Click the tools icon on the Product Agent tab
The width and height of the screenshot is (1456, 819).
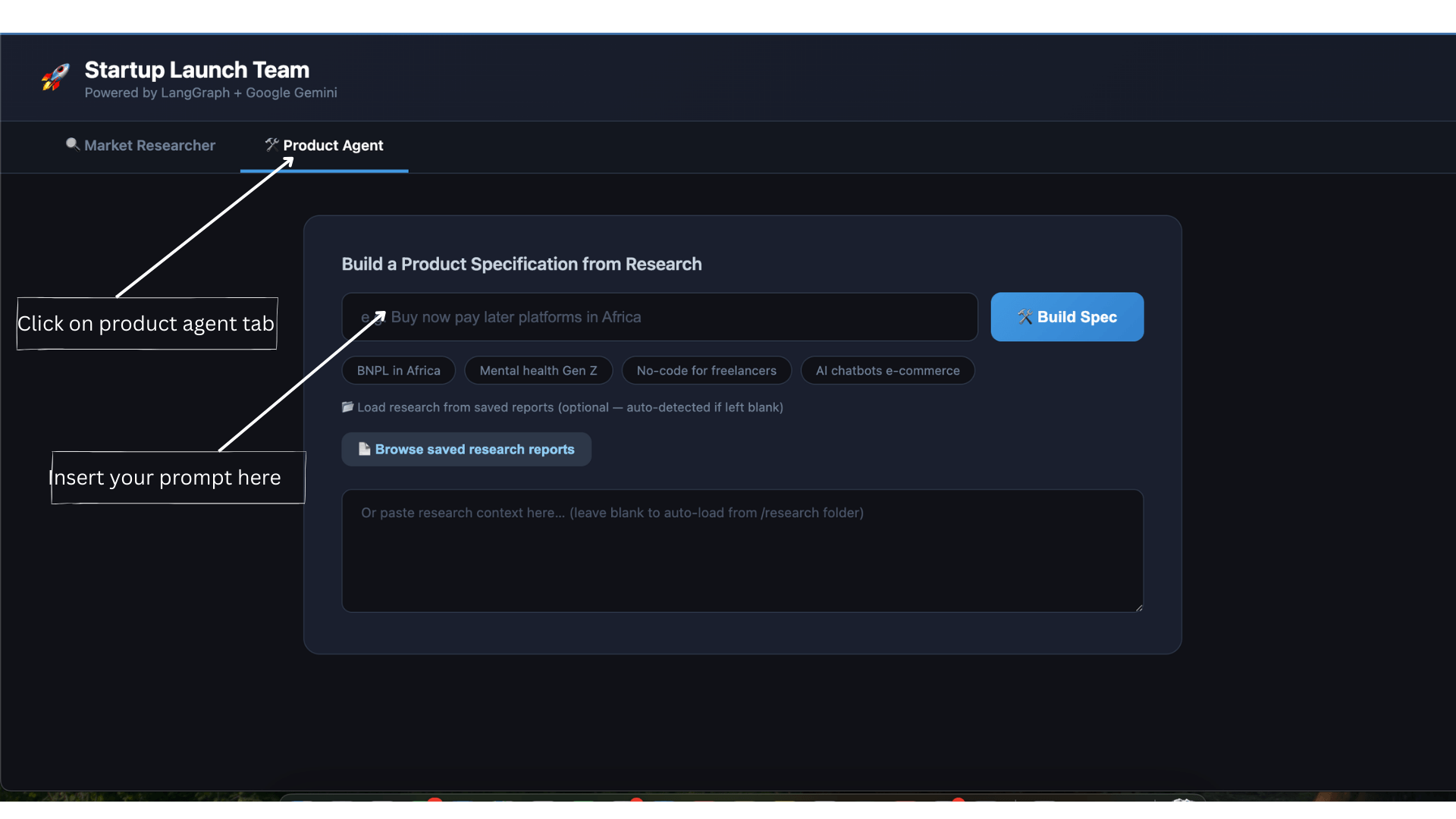click(271, 144)
